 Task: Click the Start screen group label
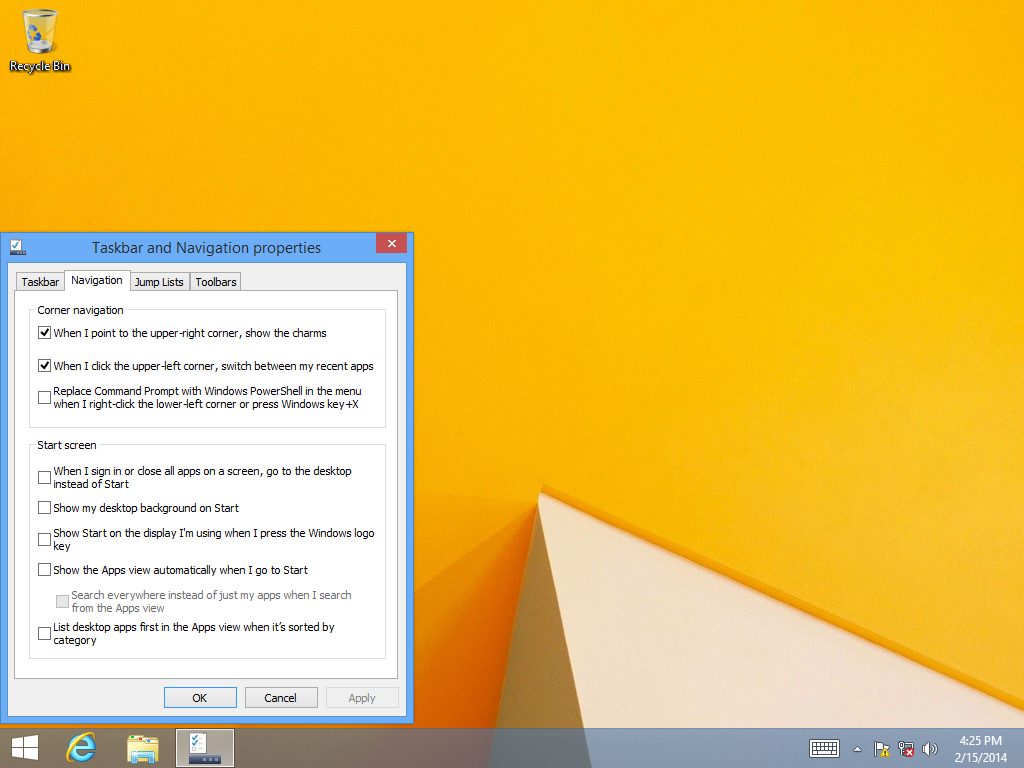click(x=67, y=445)
